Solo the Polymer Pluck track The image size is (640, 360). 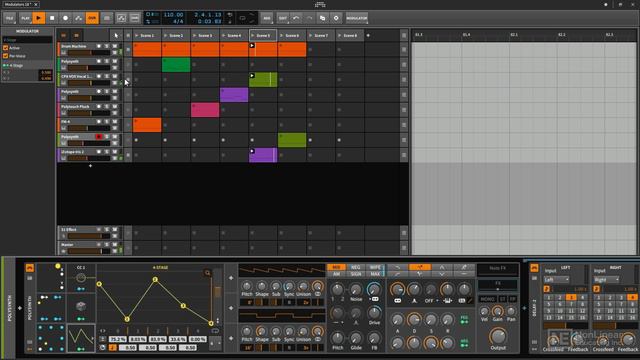click(x=107, y=107)
